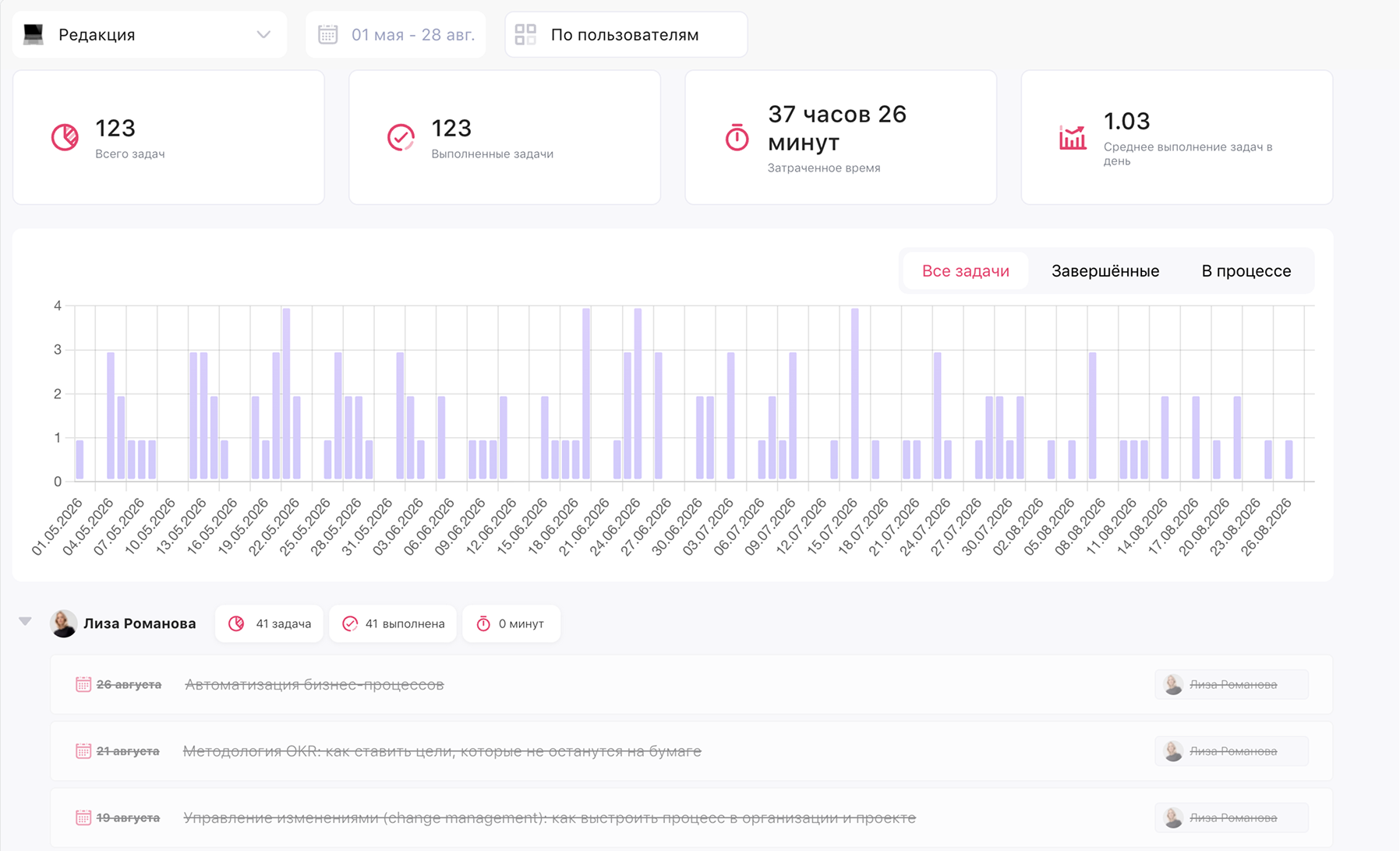Open the По пользователям grouping selector
Viewport: 1400px width, 851px height.
click(x=626, y=34)
